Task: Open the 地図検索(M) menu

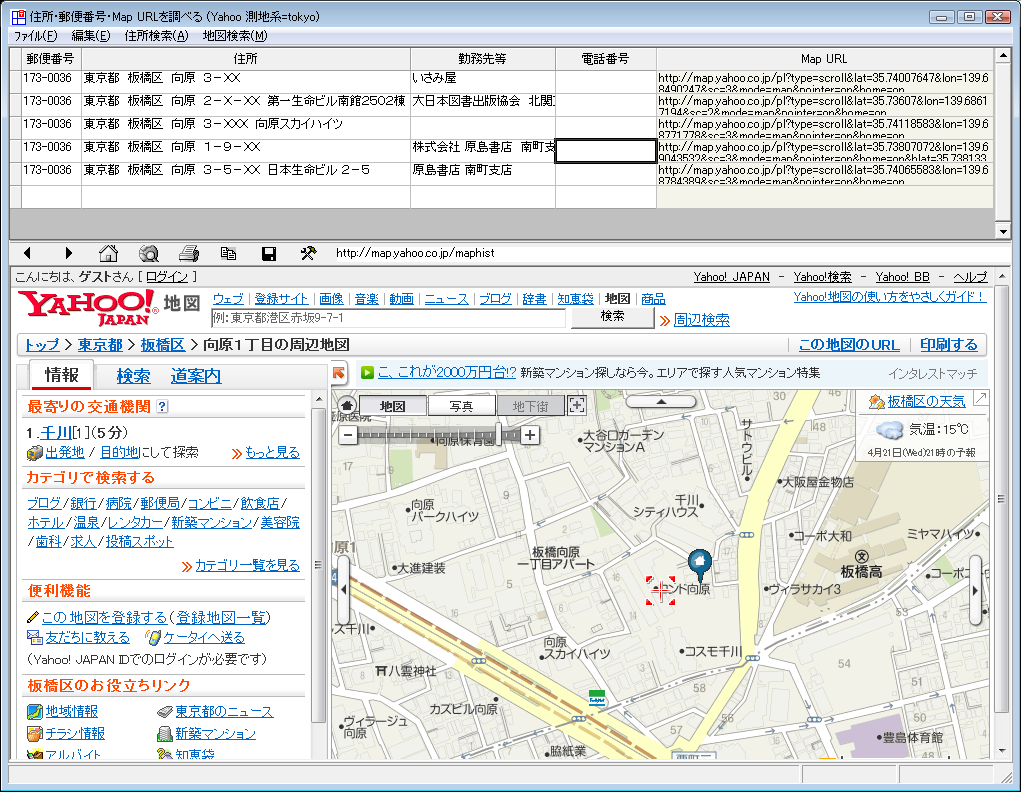Action: tap(235, 36)
